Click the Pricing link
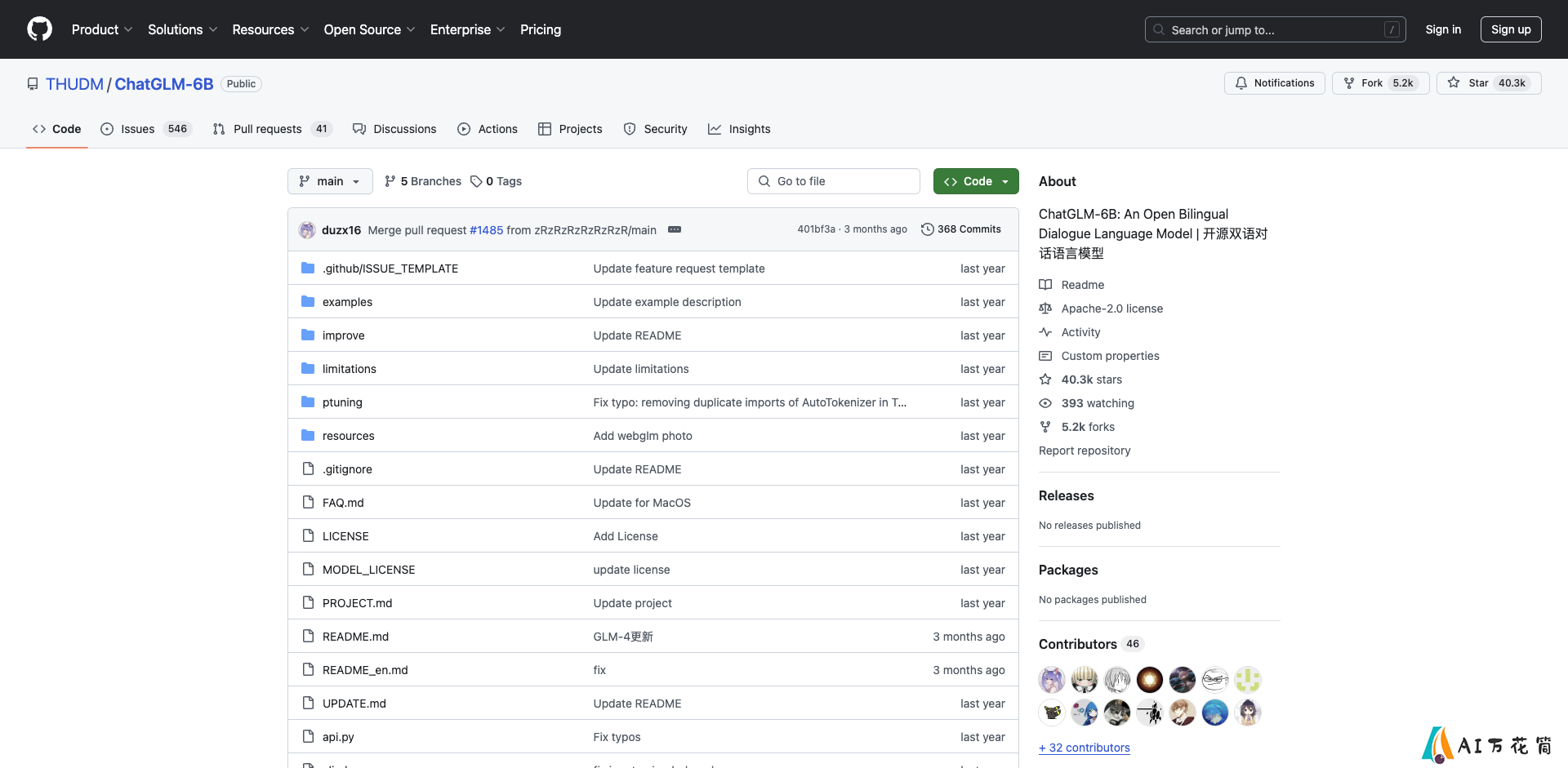The width and height of the screenshot is (1568, 768). pos(541,29)
